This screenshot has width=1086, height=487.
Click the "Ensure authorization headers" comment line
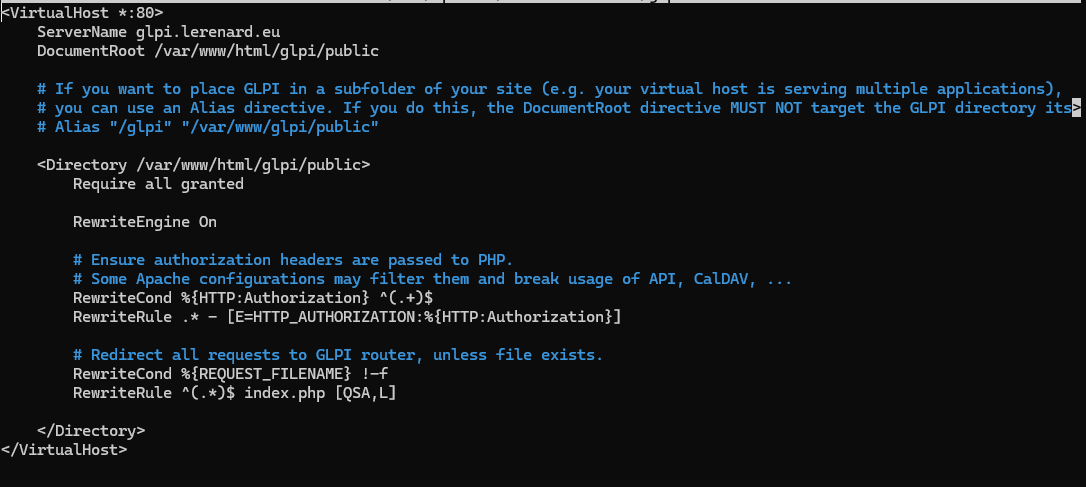[292, 260]
